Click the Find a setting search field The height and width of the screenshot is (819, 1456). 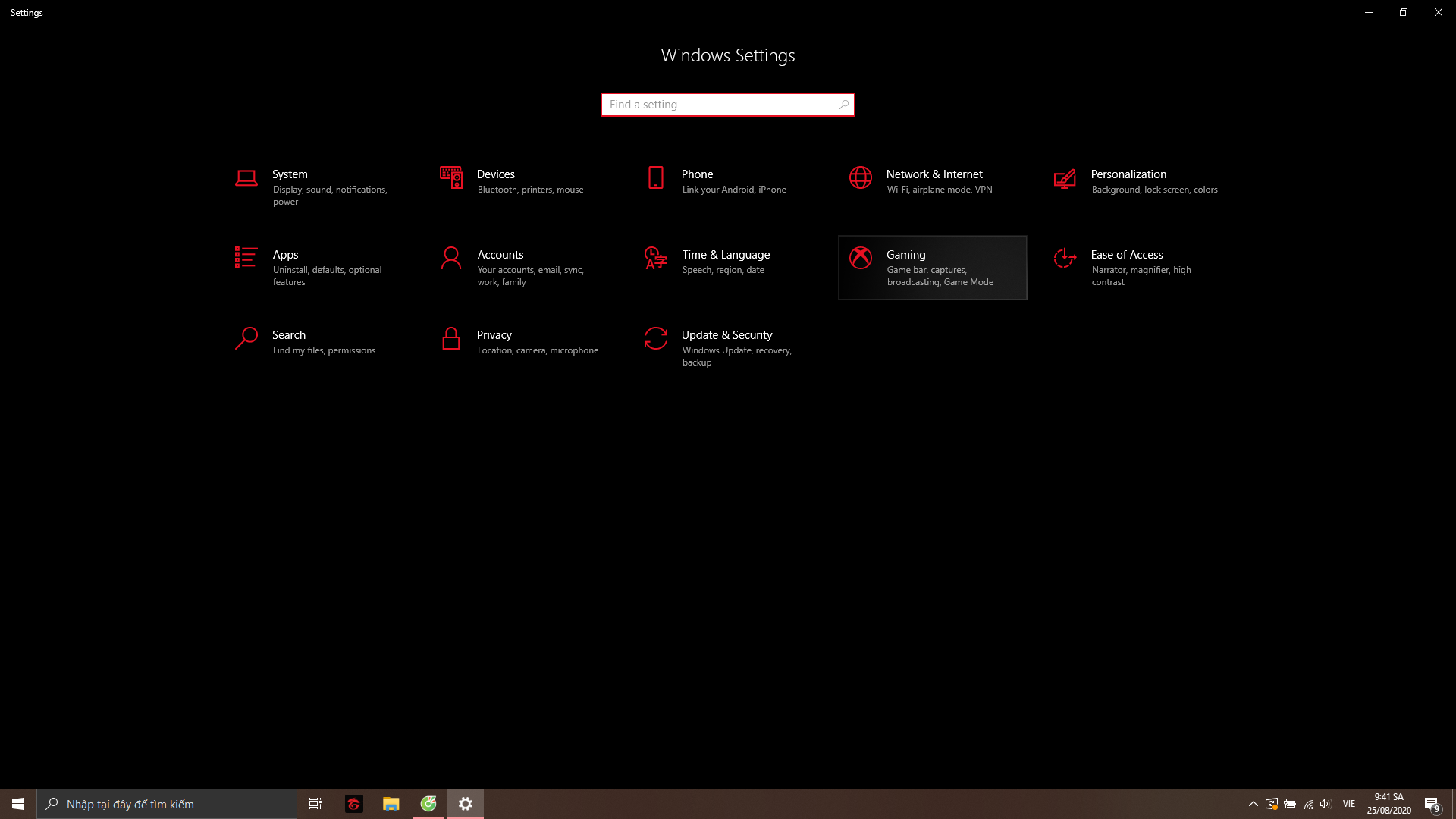tap(728, 105)
